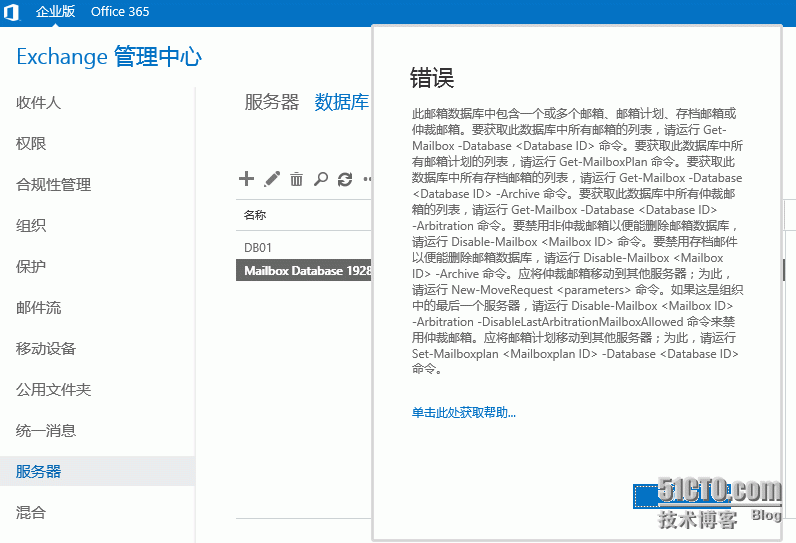
Task: Select the Mailbox Database 1928 row
Action: point(304,270)
